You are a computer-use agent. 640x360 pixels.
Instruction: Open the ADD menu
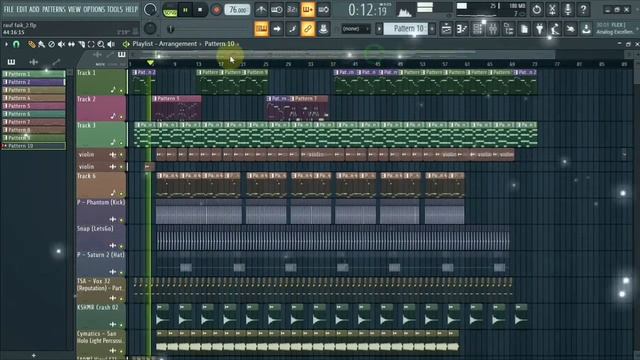(35, 9)
